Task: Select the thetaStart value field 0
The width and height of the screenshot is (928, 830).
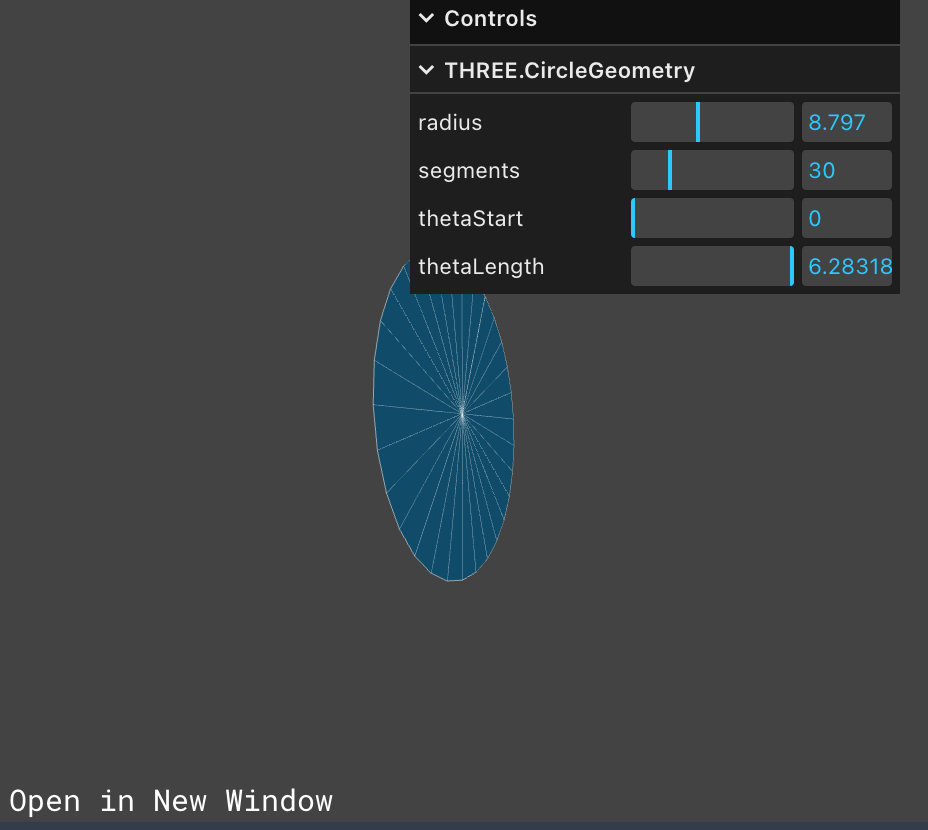Action: coord(846,218)
